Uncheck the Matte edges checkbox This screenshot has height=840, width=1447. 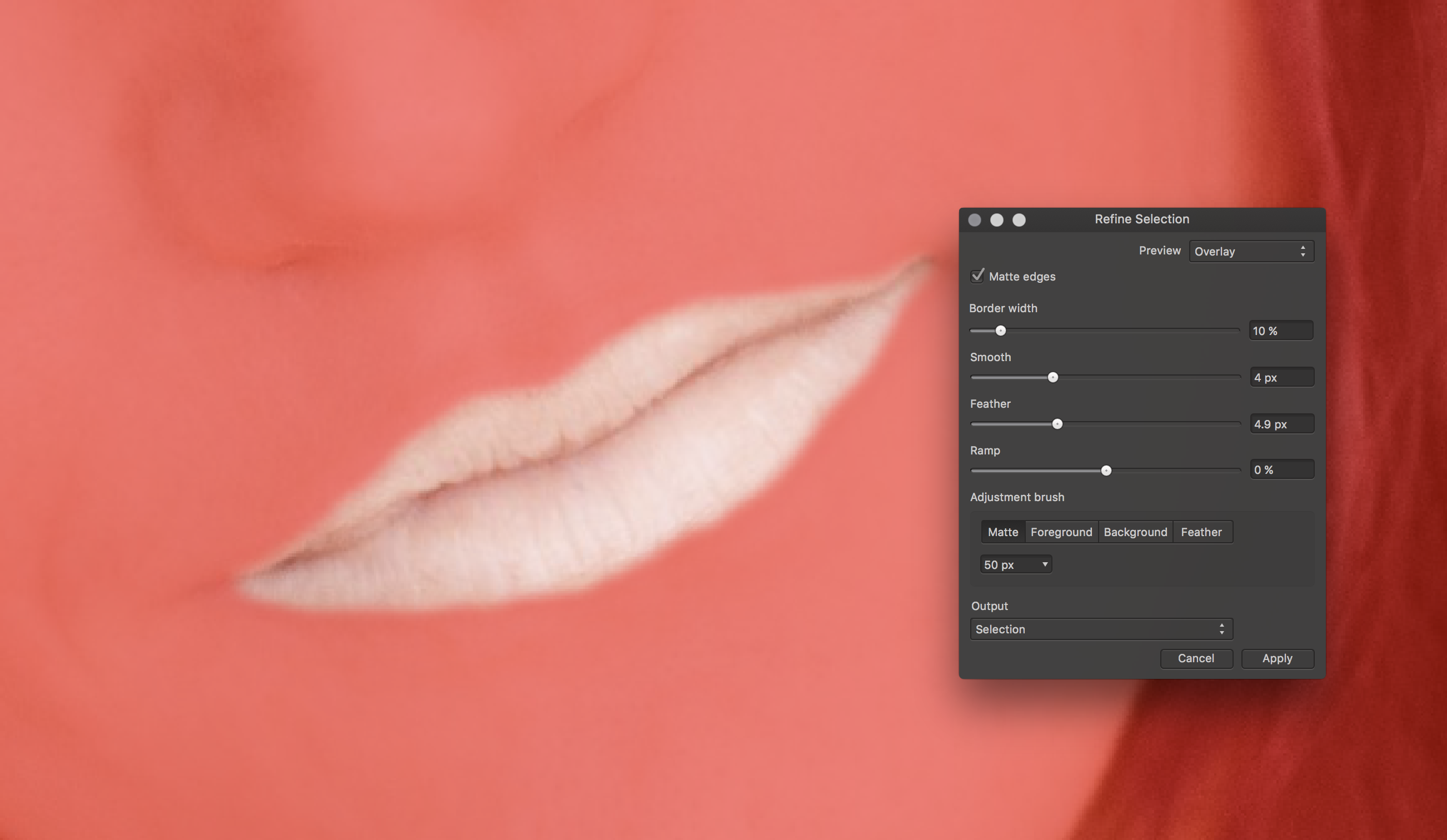point(977,276)
